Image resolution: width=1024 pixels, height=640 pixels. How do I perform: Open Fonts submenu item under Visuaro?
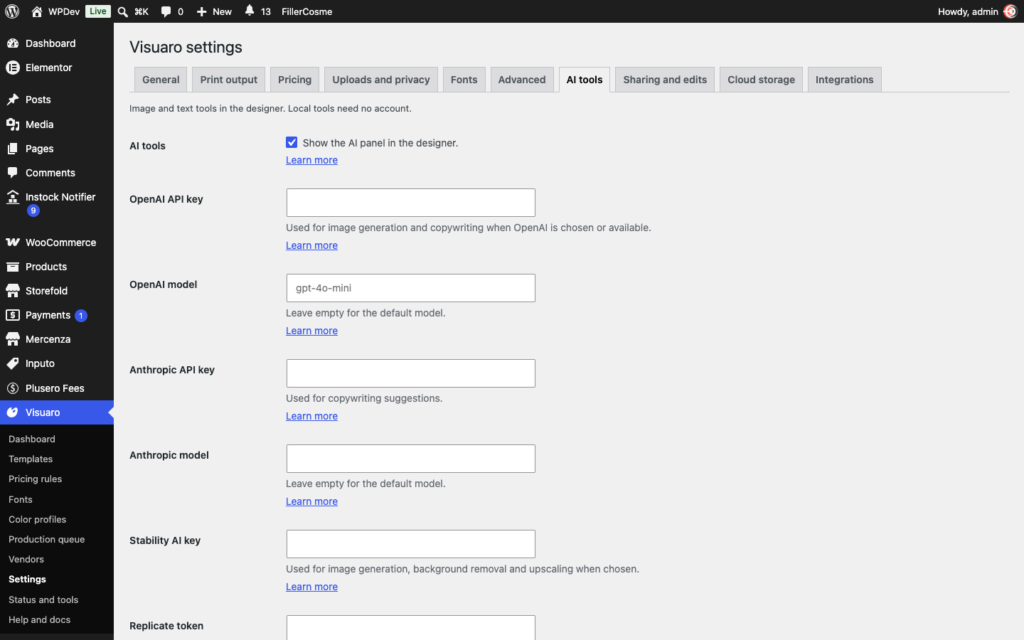[x=20, y=500]
